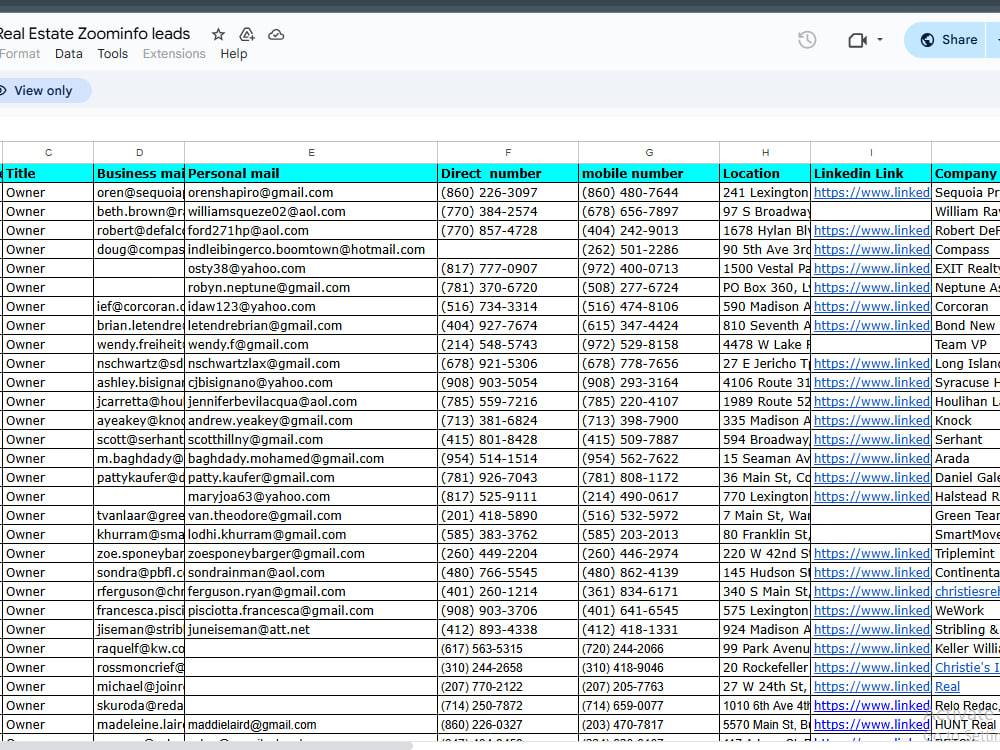The width and height of the screenshot is (1000, 750).
Task: Click the horizontal scrollbar at bottom
Action: coord(205,746)
